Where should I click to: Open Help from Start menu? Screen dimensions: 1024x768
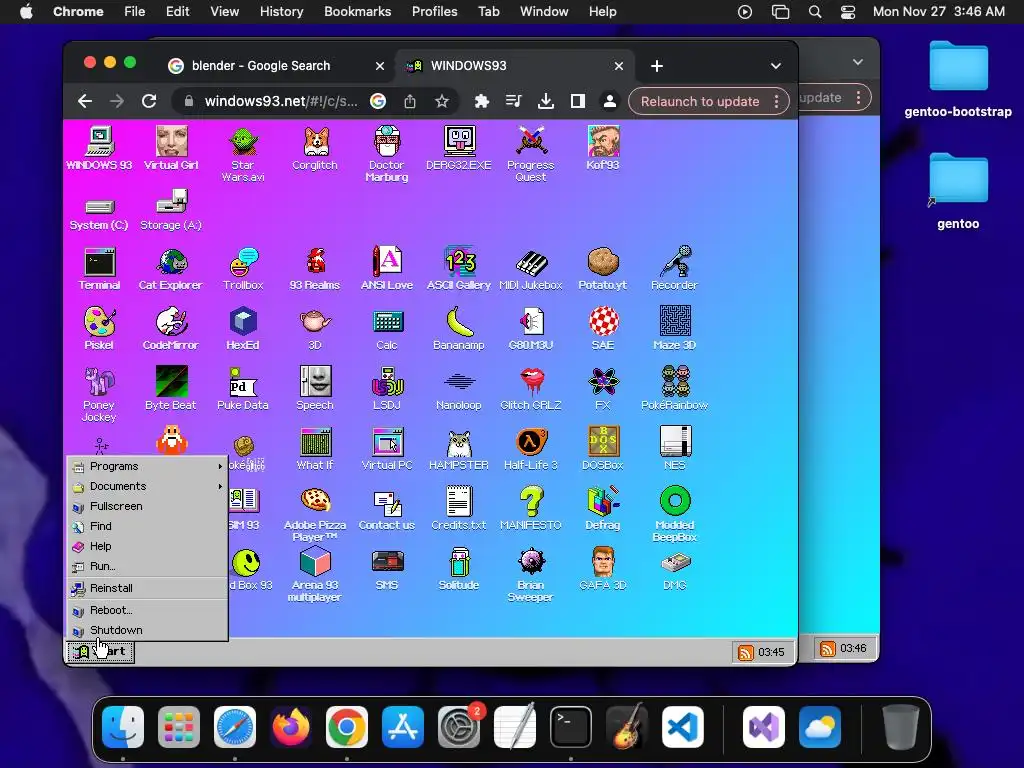pos(148,547)
